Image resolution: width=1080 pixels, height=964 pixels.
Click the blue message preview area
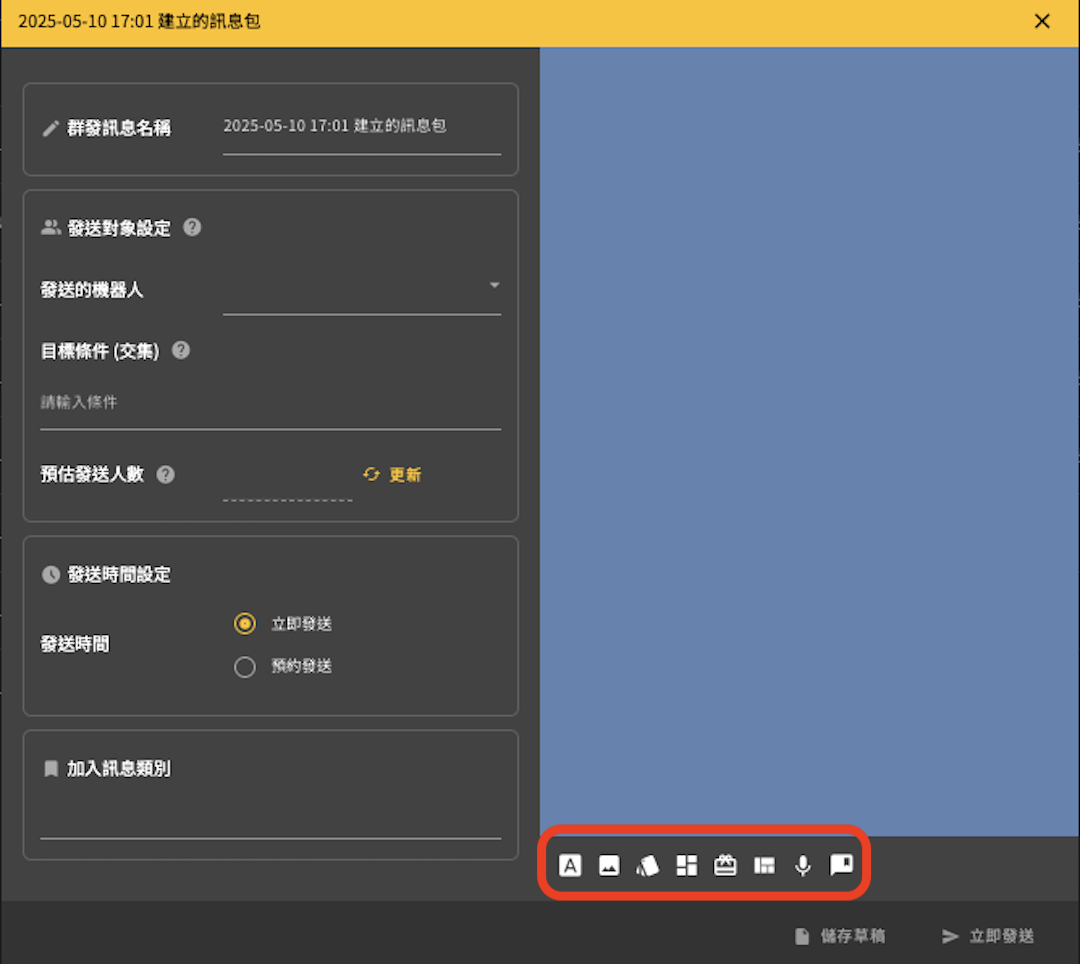click(x=809, y=441)
